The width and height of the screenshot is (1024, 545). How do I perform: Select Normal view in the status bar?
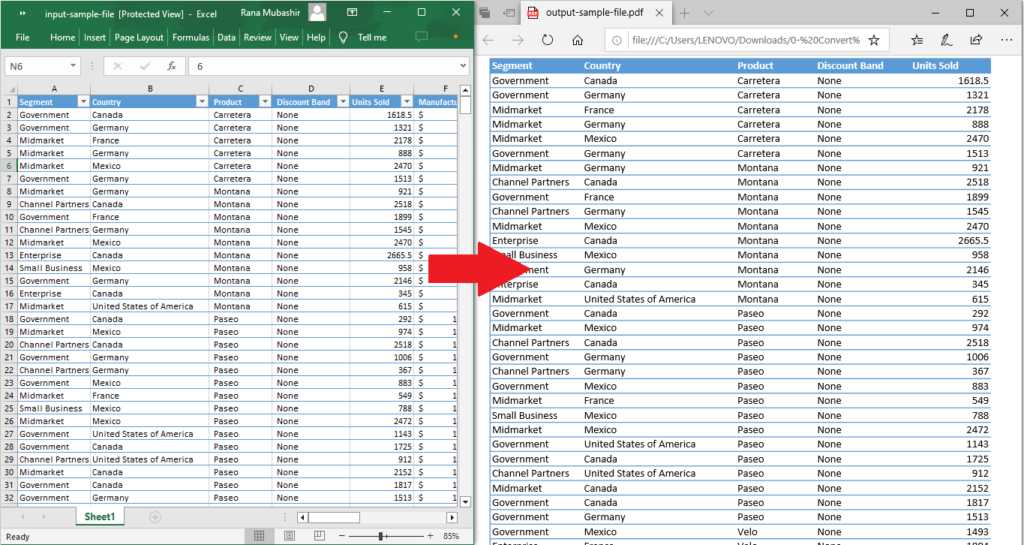(259, 536)
